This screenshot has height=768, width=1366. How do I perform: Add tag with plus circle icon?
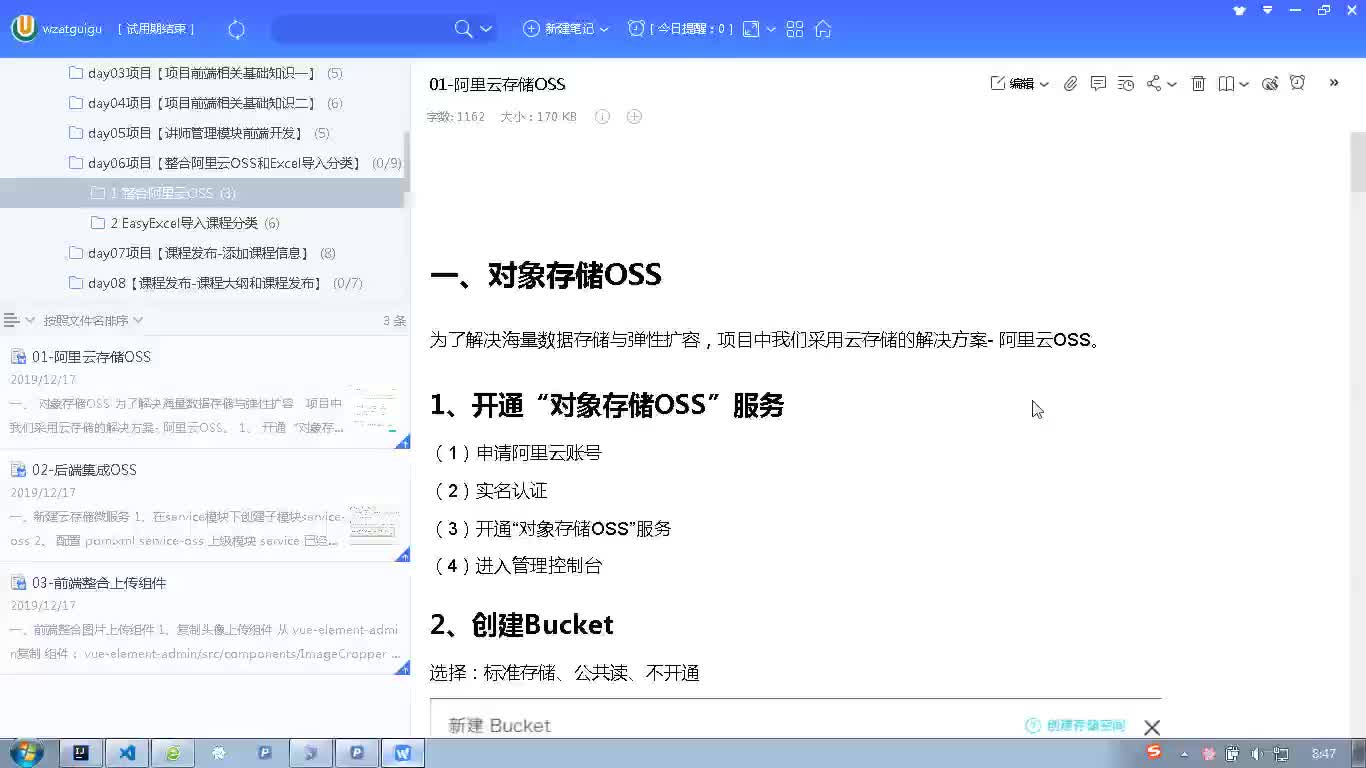(634, 117)
